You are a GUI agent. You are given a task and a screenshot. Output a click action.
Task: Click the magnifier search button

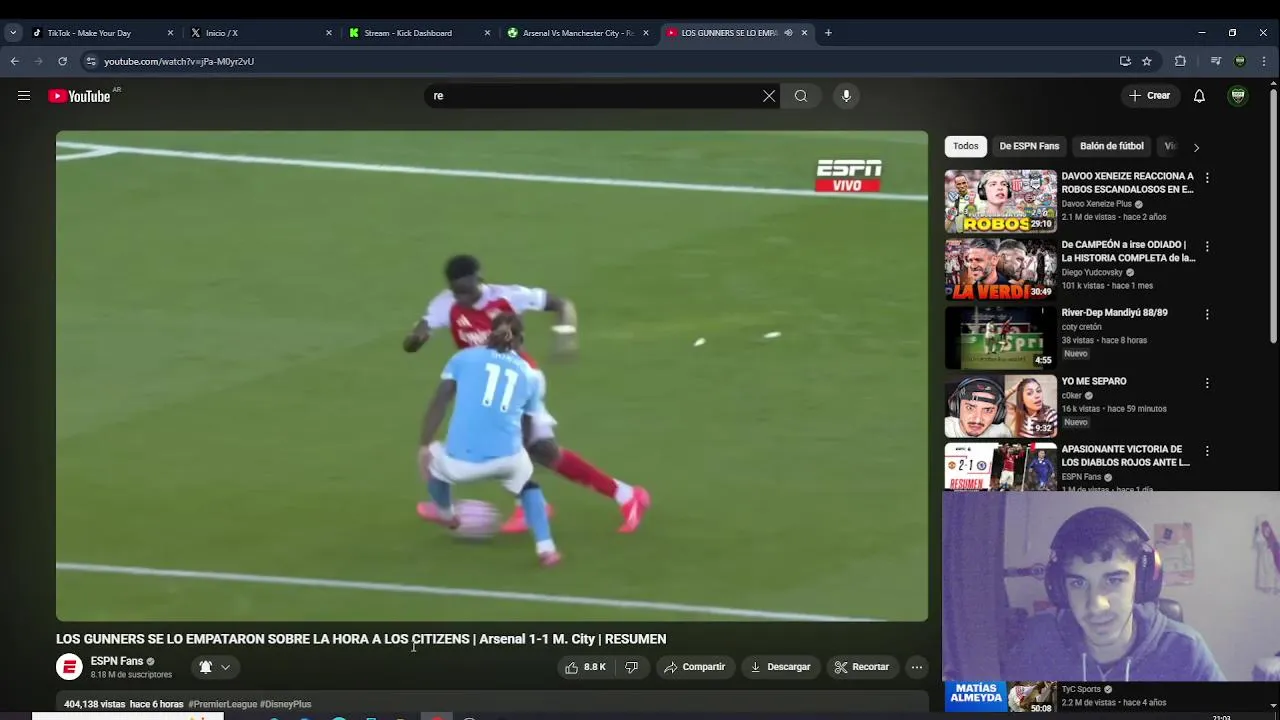point(801,96)
